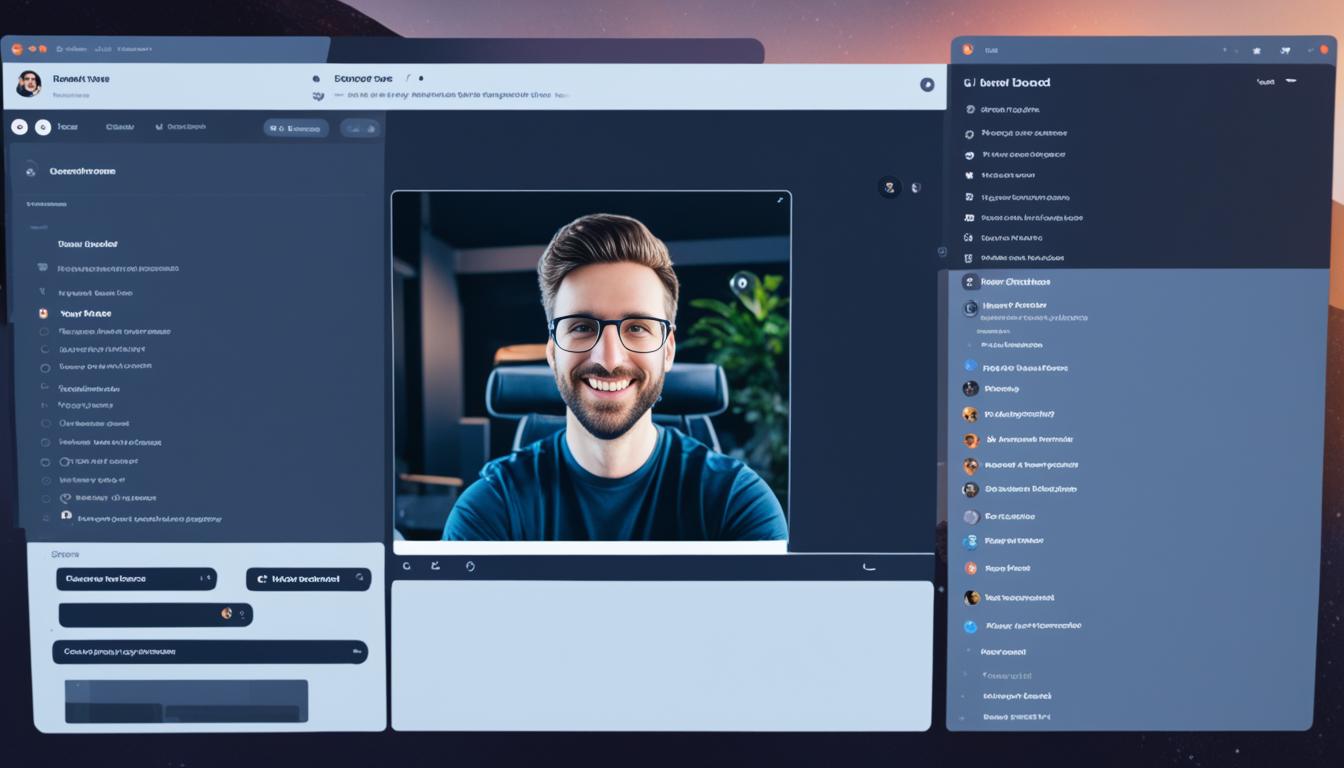1344x768 pixels.
Task: Click the profile avatar in the top-left header
Action: 28,84
